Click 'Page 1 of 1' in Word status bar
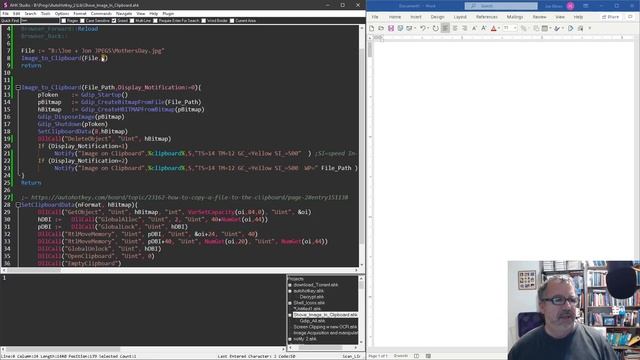Viewport: 640px width, 360px height. pyautogui.click(x=378, y=356)
